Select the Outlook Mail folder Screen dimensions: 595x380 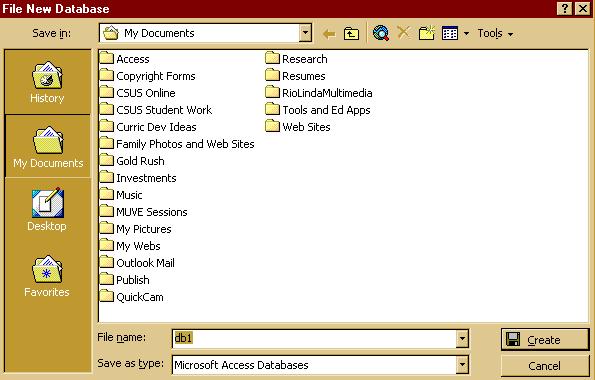[x=137, y=263]
